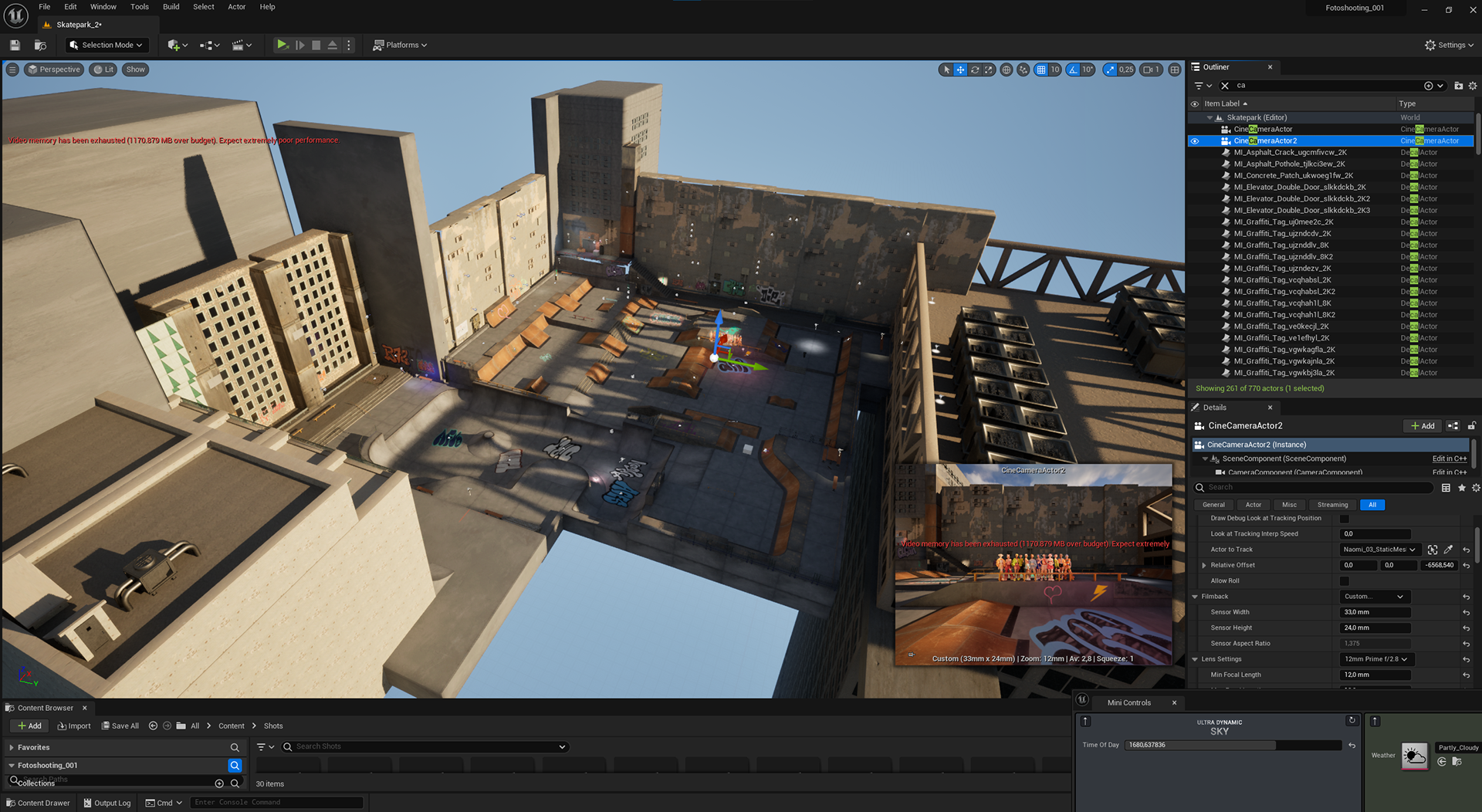Check Draw Debug Look at Tracking Position

pos(1345,519)
